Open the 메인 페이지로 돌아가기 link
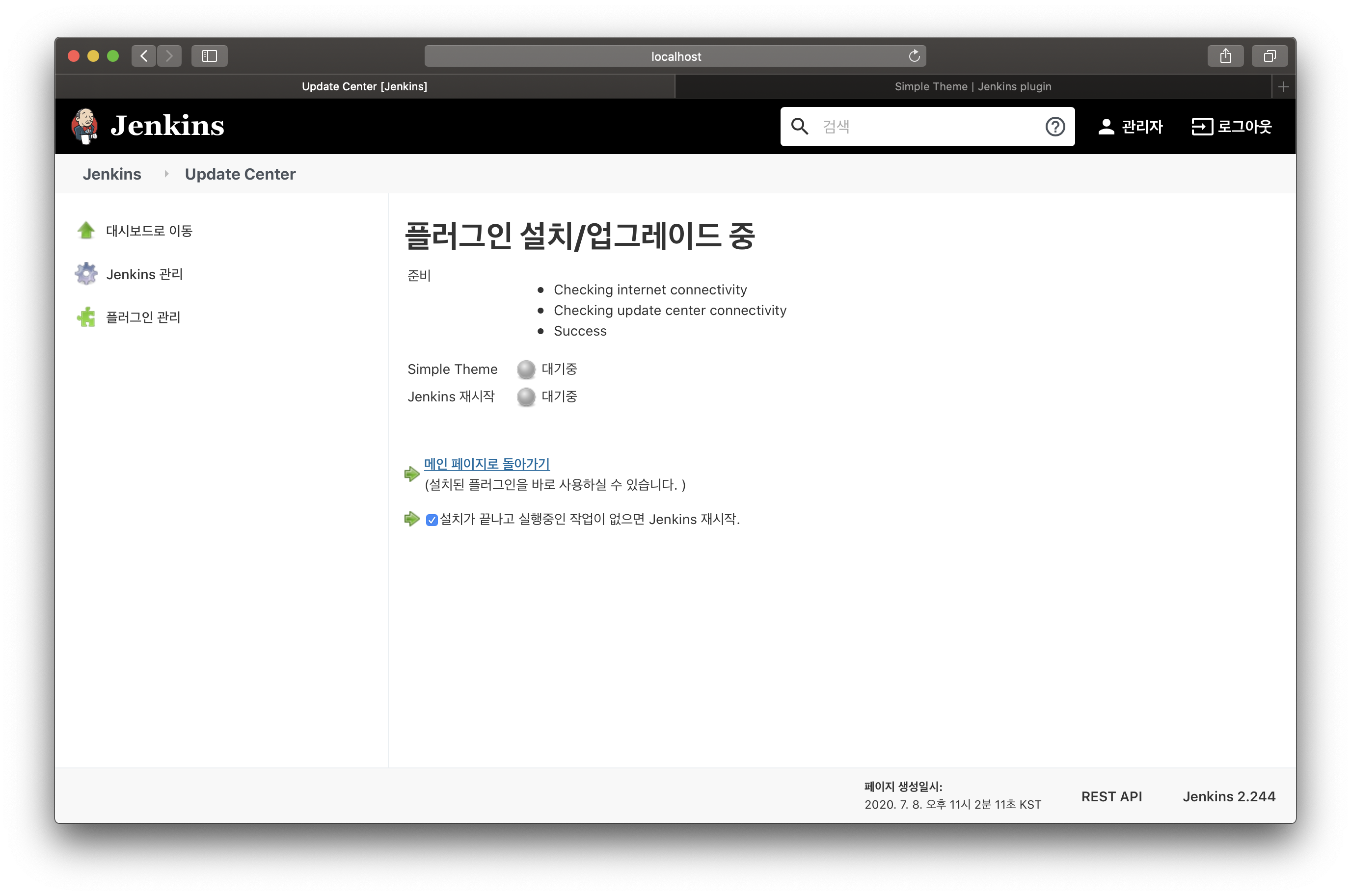The image size is (1351, 896). tap(486, 464)
